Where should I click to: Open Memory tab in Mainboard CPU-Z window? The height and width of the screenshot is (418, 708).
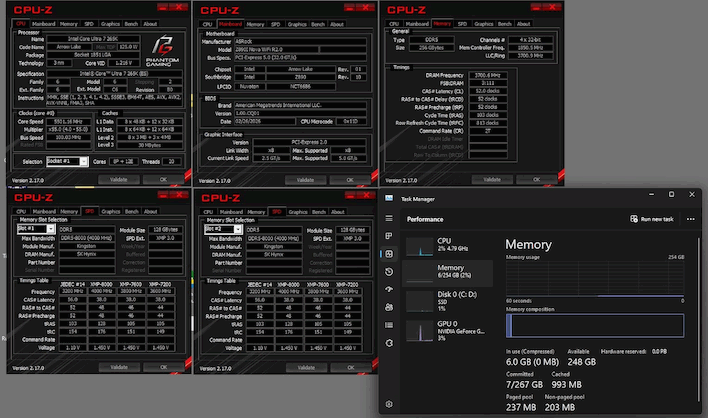pyautogui.click(x=255, y=24)
